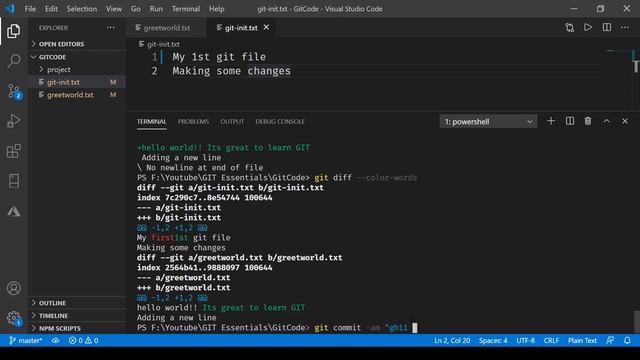Open the Selection menu
The width and height of the screenshot is (640, 360).
pyautogui.click(x=82, y=9)
